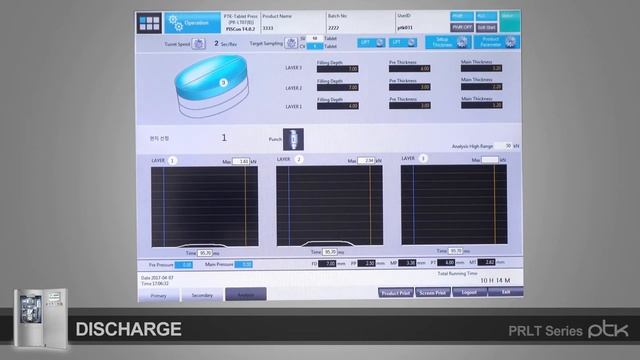The height and width of the screenshot is (360, 640).
Task: Switch to the Primary tab
Action: point(159,296)
